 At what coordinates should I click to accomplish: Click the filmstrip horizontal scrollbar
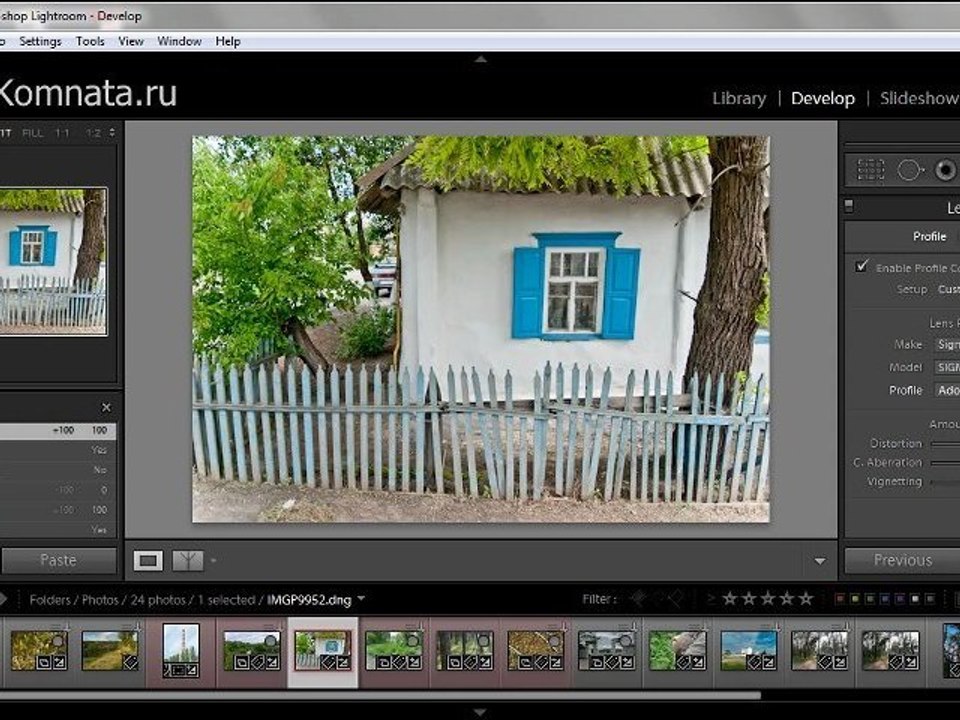[x=380, y=696]
